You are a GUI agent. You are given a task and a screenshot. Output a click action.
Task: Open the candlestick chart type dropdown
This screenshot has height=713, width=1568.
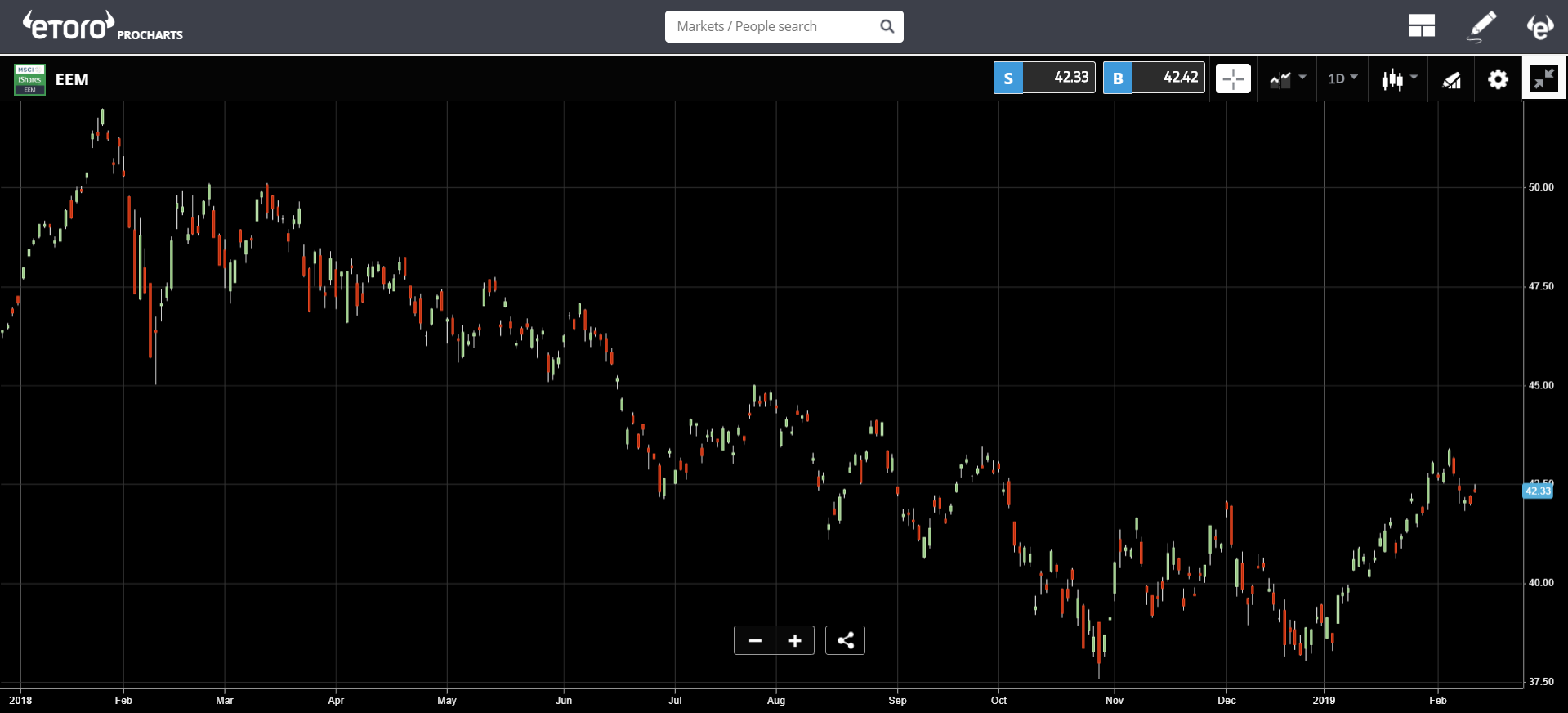pyautogui.click(x=1399, y=79)
